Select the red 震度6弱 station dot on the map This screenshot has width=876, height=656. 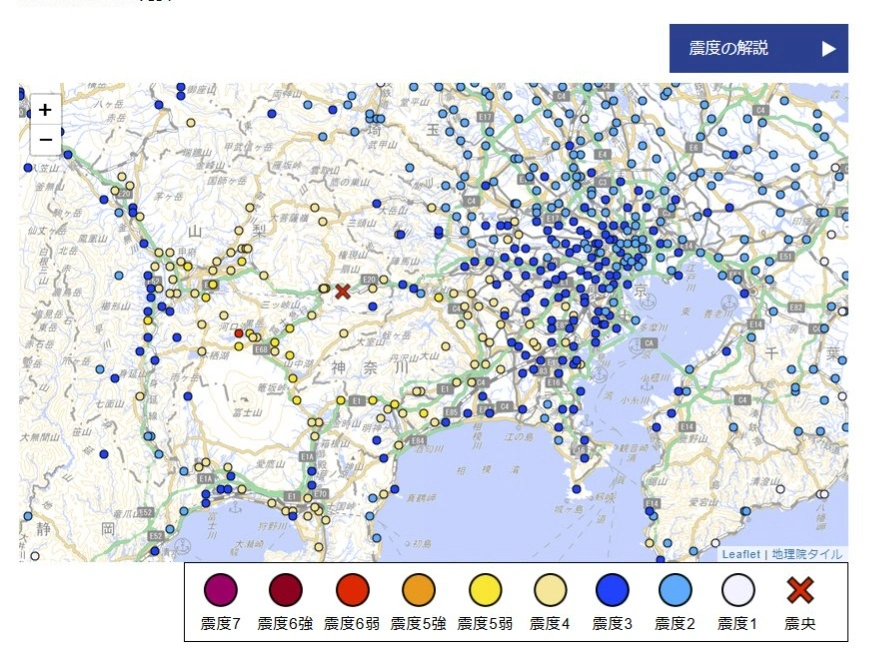pos(239,334)
